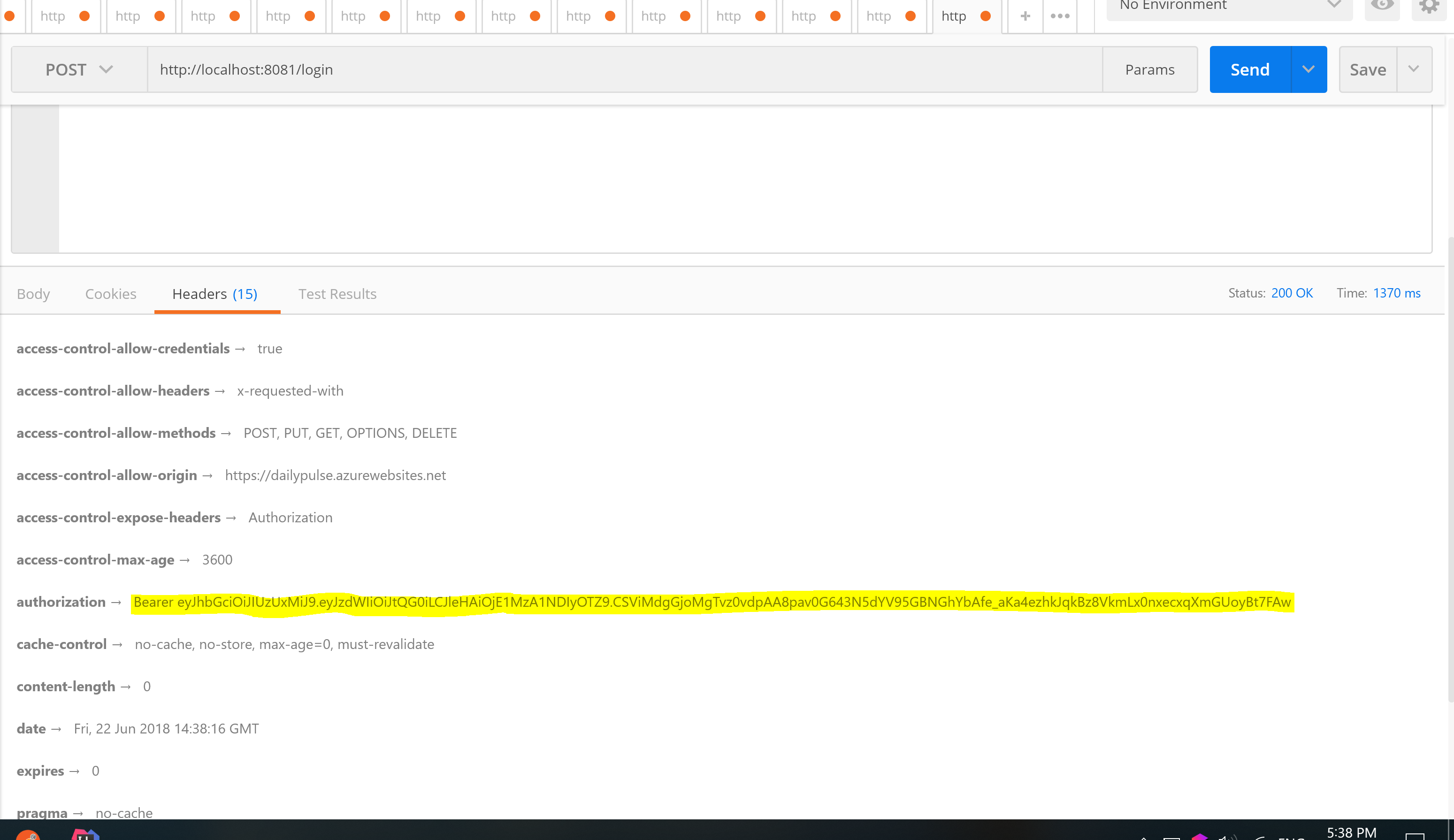Open the Save options dropdown arrow

[x=1413, y=69]
